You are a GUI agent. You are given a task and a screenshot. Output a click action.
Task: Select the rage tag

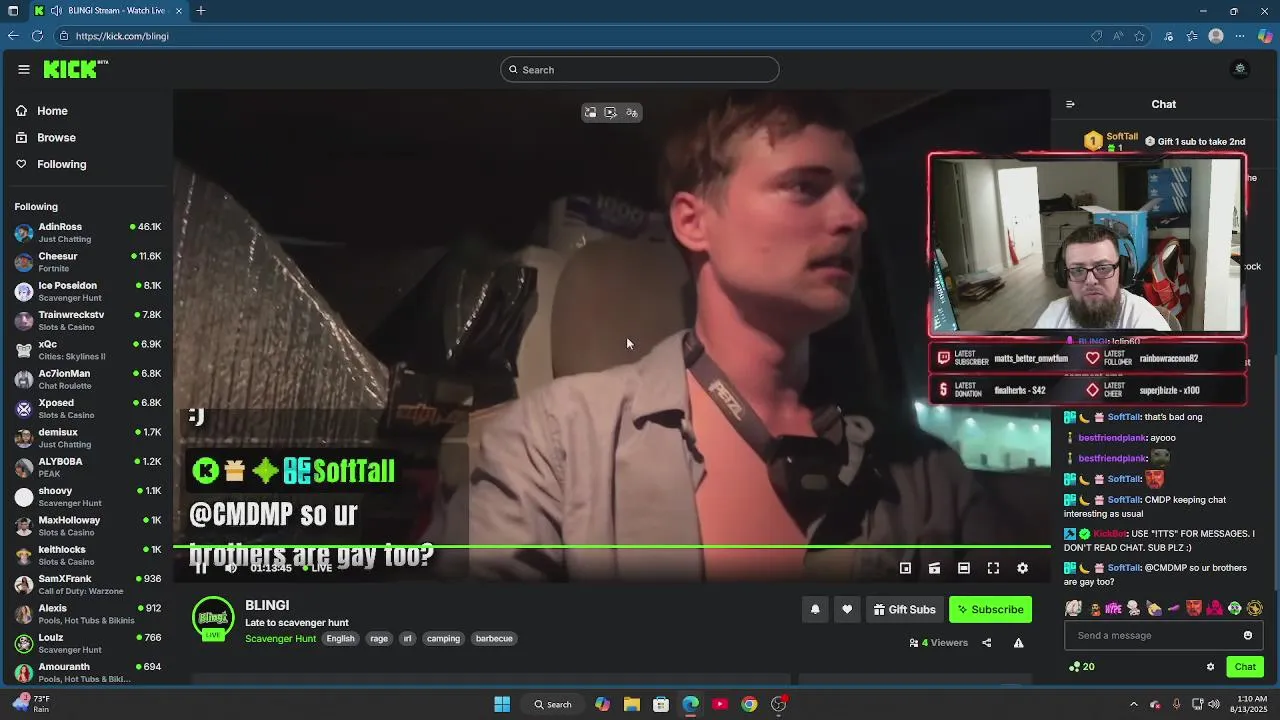point(379,639)
